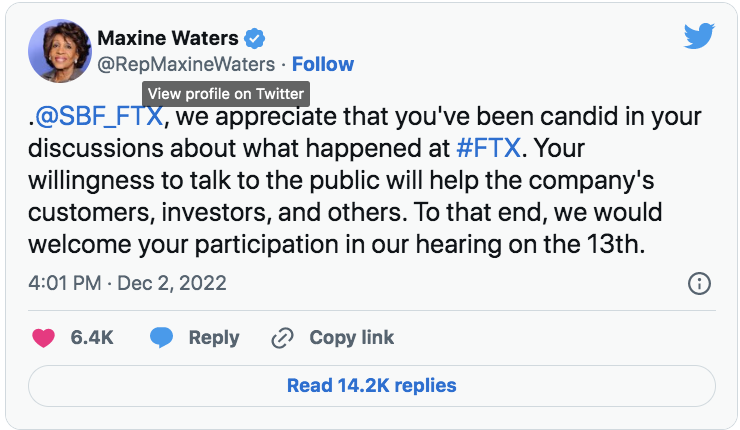Click the Reply text label
740x430 pixels.
point(213,338)
